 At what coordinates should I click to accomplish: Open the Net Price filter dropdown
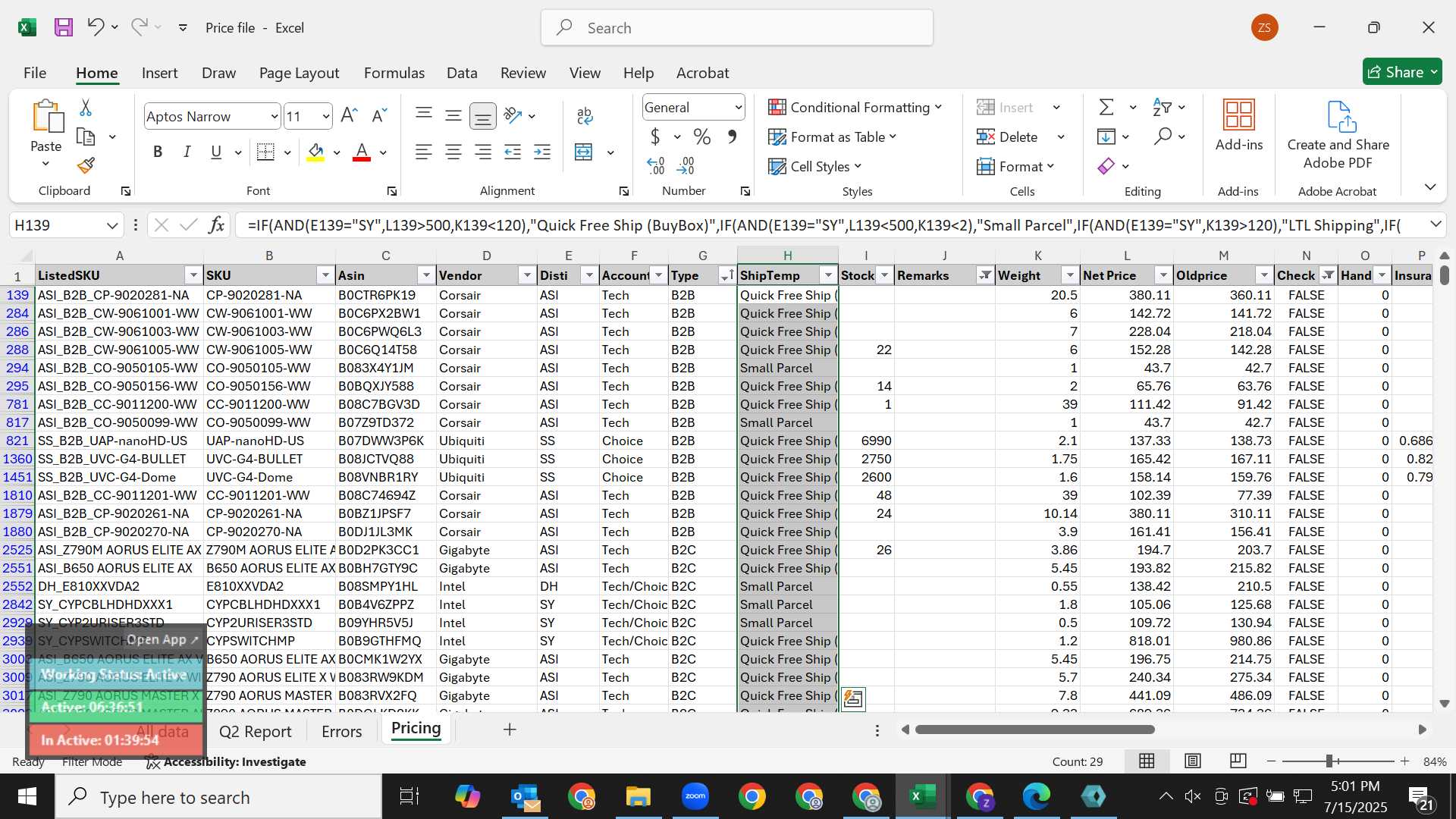(x=1163, y=275)
